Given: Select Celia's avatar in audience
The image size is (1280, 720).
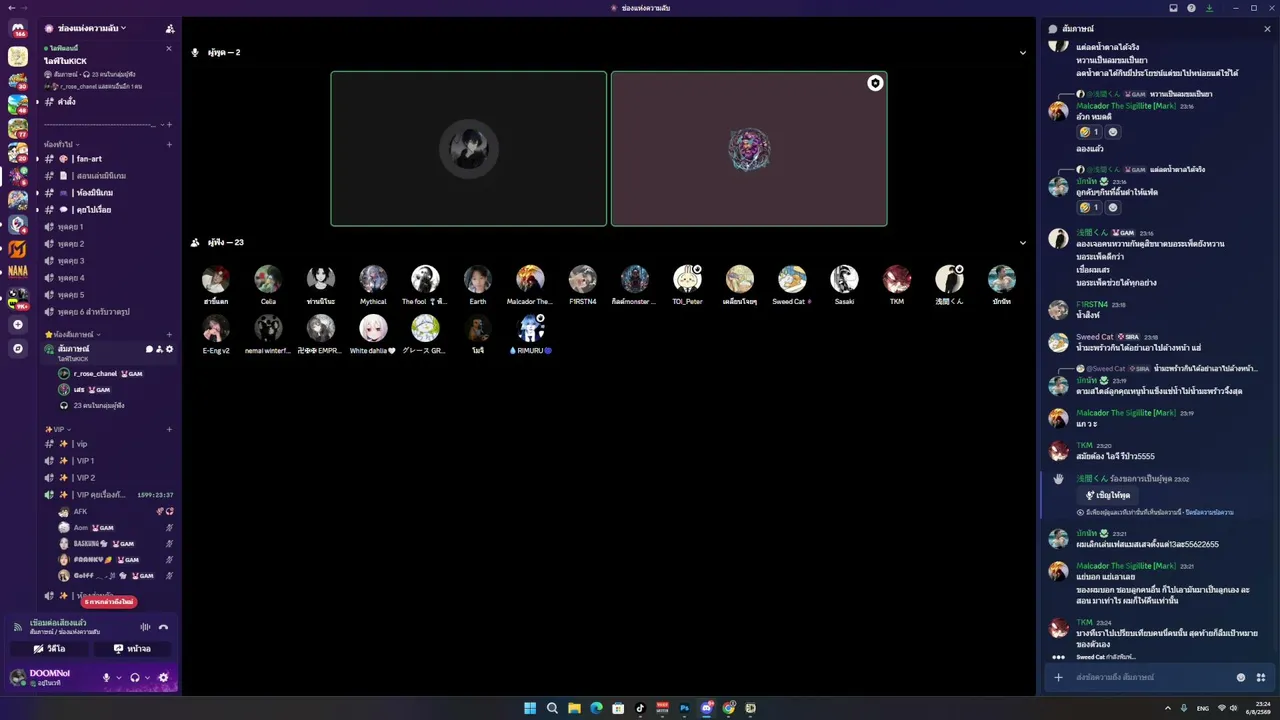Looking at the screenshot, I should tap(268, 278).
